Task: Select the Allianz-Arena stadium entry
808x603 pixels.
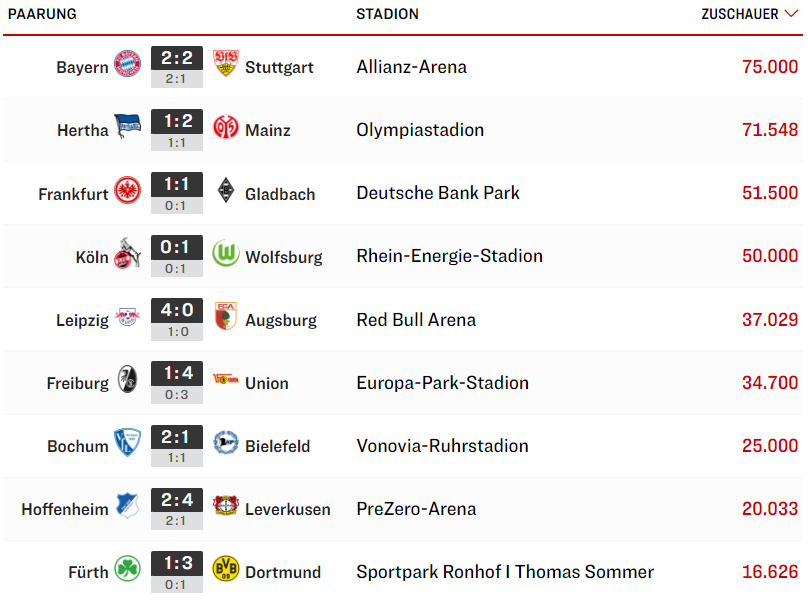Action: (412, 67)
